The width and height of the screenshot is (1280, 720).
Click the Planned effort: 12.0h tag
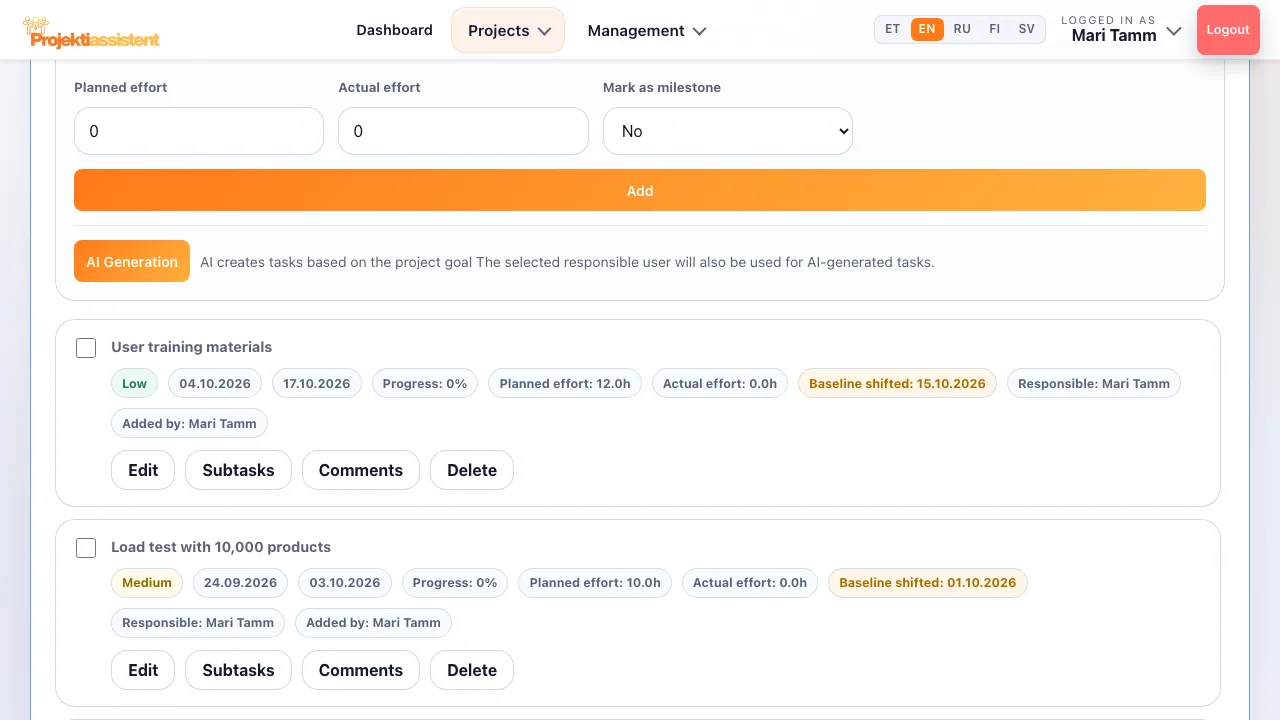(x=565, y=383)
